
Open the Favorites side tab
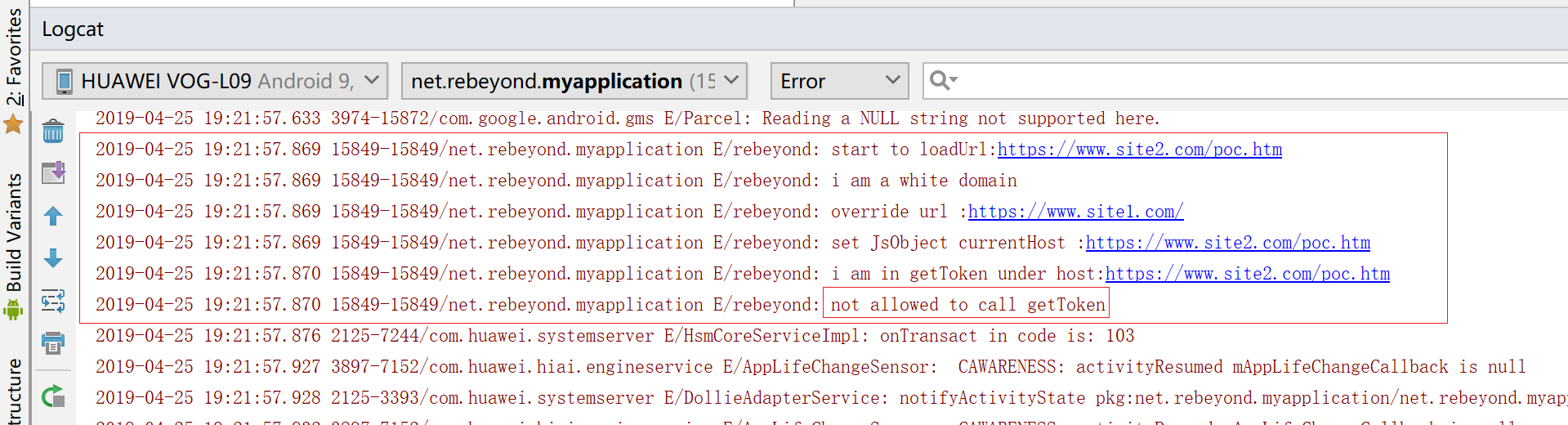tap(14, 56)
